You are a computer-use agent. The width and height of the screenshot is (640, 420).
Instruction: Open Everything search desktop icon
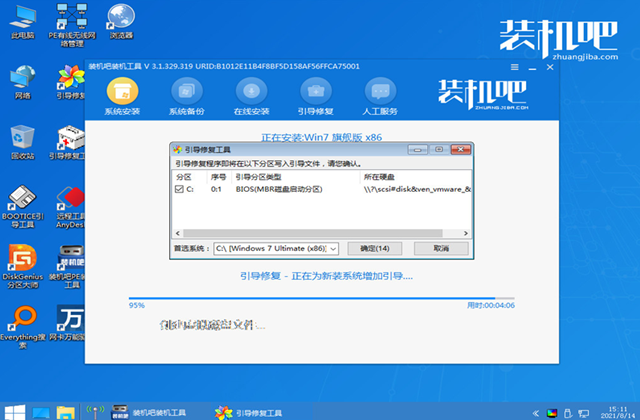tap(21, 320)
